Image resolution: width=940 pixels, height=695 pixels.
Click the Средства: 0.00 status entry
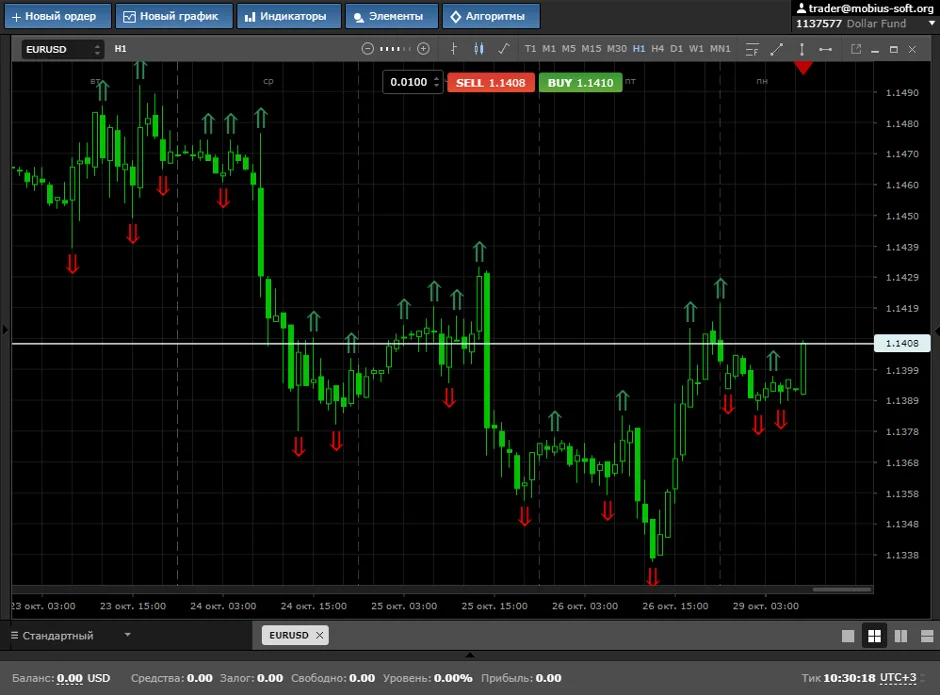171,678
